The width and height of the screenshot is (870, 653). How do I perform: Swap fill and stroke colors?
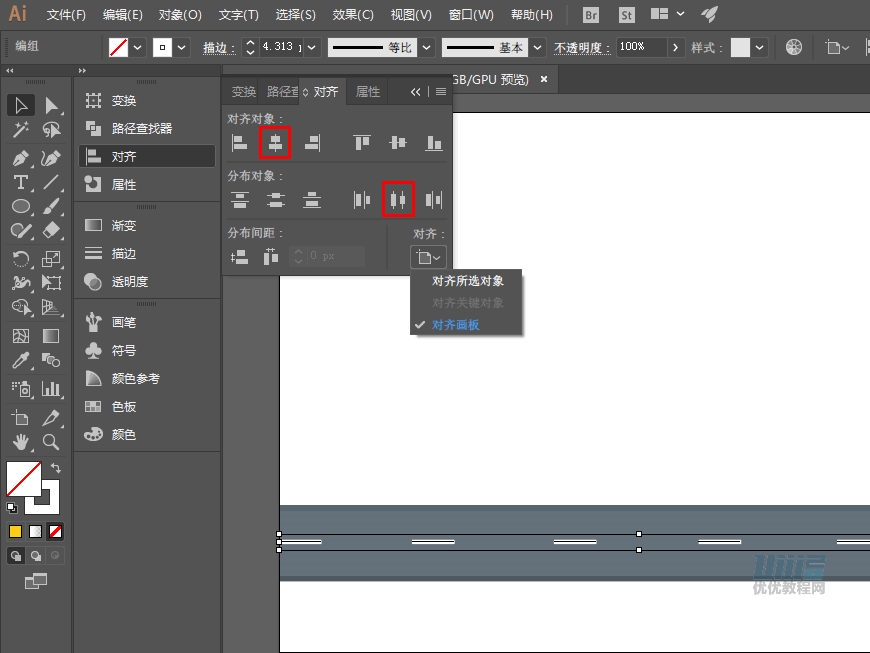(x=57, y=468)
